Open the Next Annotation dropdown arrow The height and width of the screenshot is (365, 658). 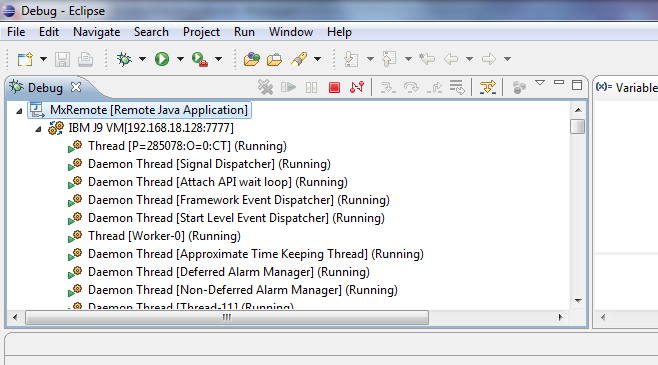pyautogui.click(x=370, y=59)
